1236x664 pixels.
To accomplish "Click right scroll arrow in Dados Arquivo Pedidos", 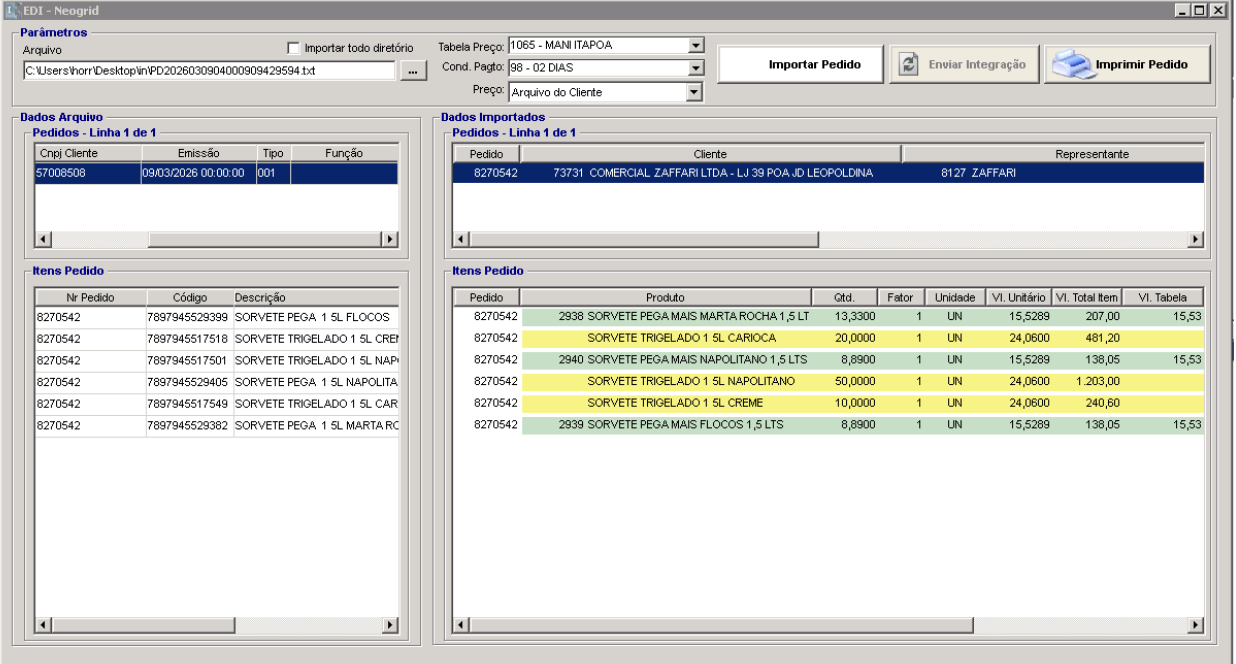I will tap(390, 240).
